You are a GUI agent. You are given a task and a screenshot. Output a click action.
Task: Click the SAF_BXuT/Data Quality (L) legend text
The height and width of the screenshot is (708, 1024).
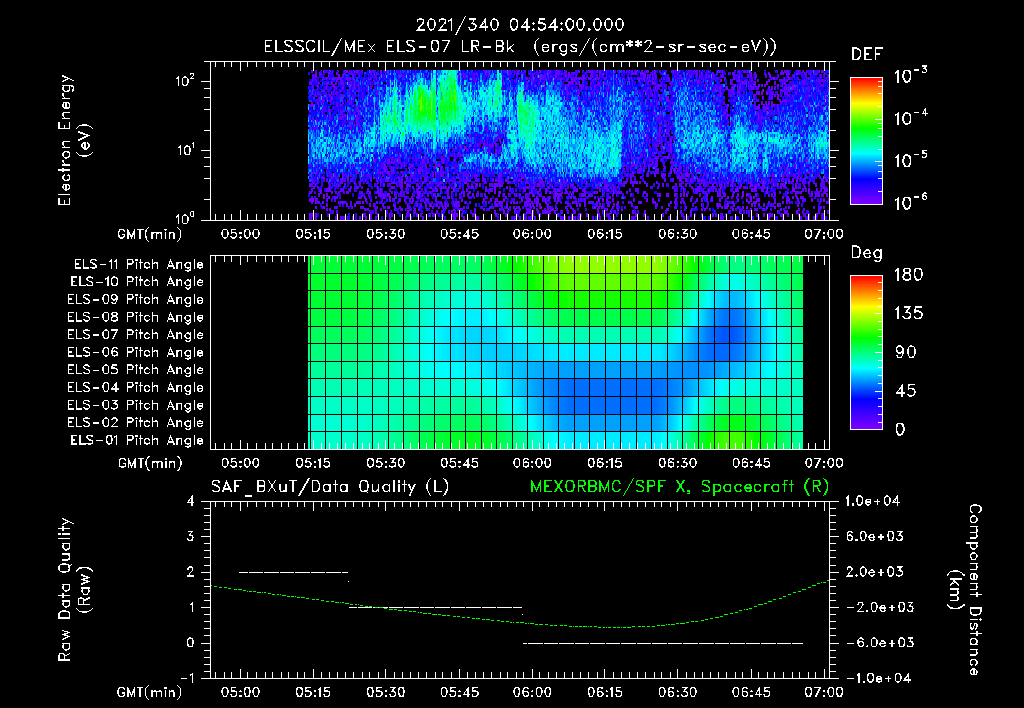(330, 487)
